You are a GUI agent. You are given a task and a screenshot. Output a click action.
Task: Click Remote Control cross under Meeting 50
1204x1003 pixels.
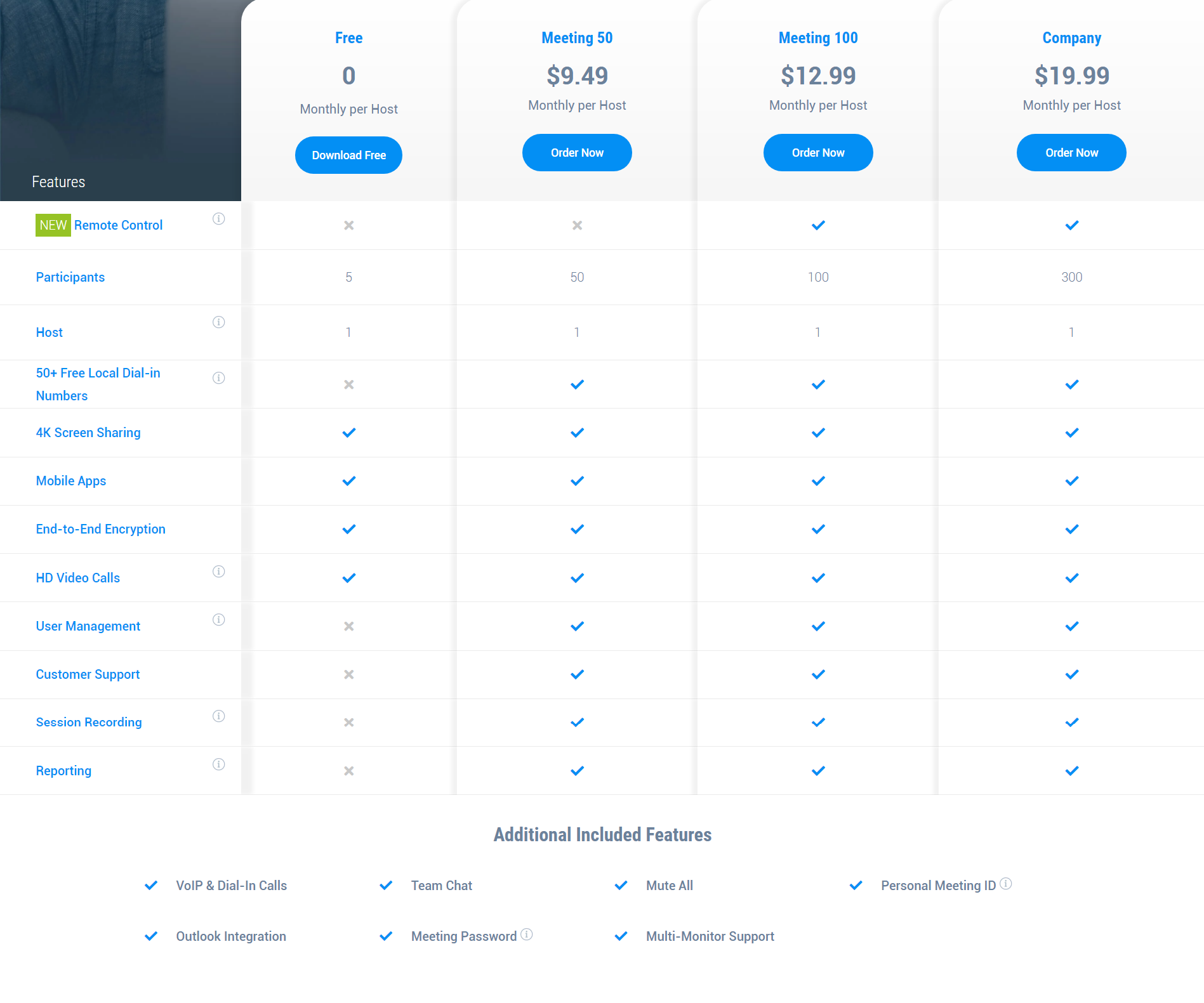[x=577, y=225]
